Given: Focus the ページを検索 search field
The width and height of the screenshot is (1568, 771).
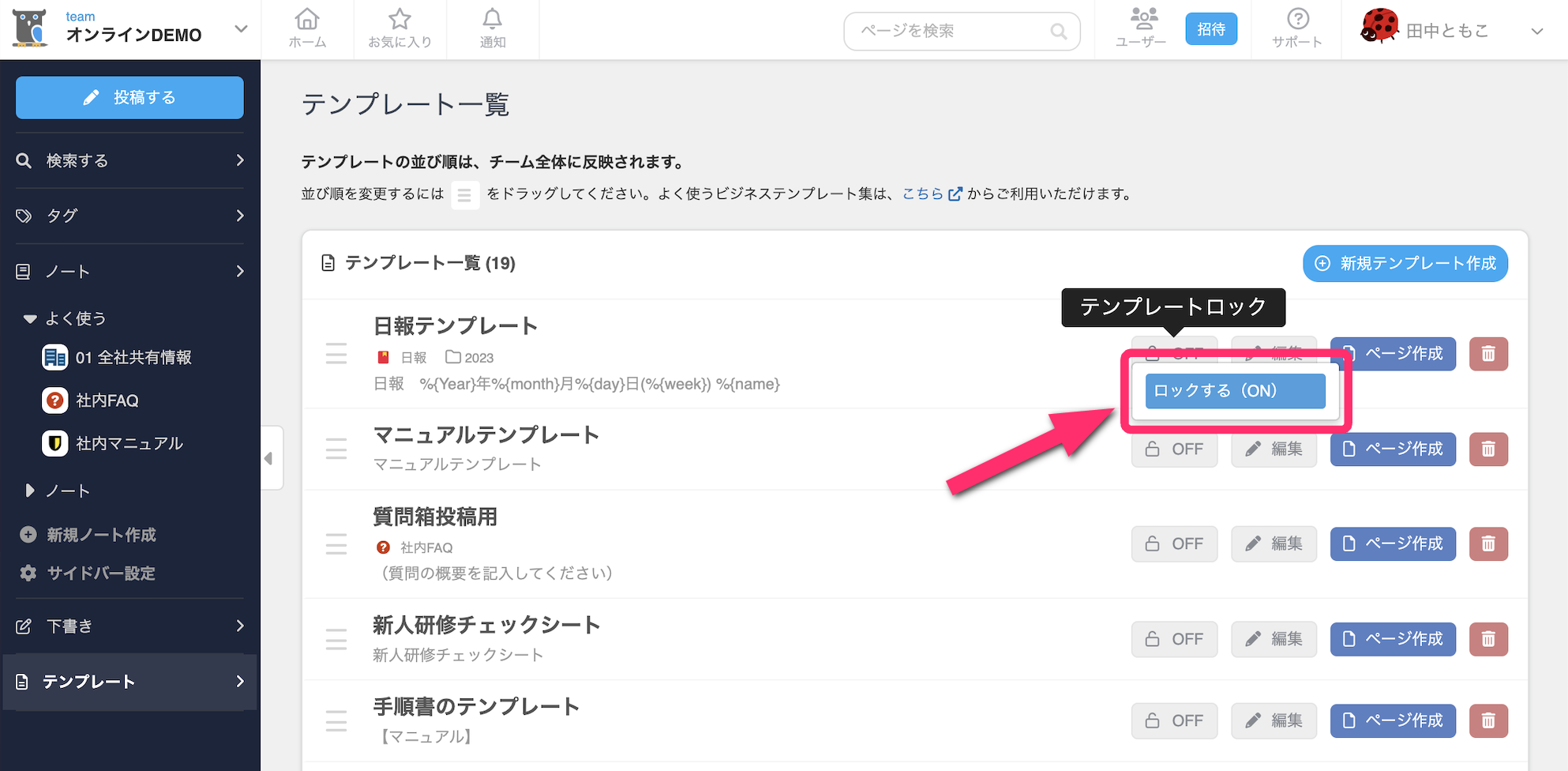Looking at the screenshot, I should (953, 31).
